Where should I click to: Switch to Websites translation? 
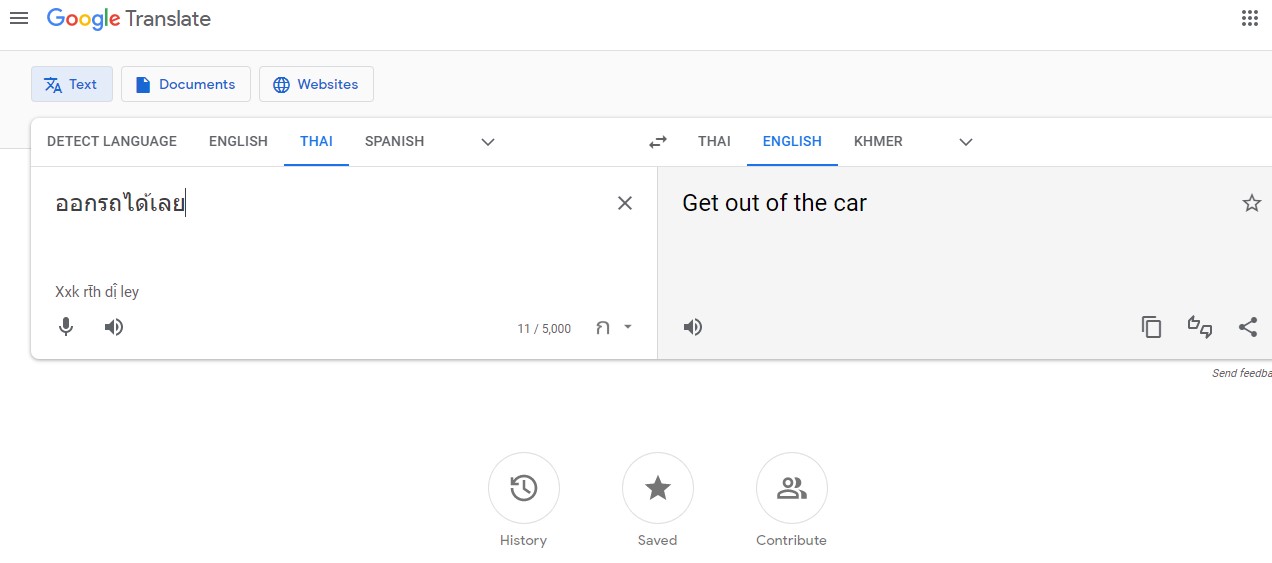[316, 84]
